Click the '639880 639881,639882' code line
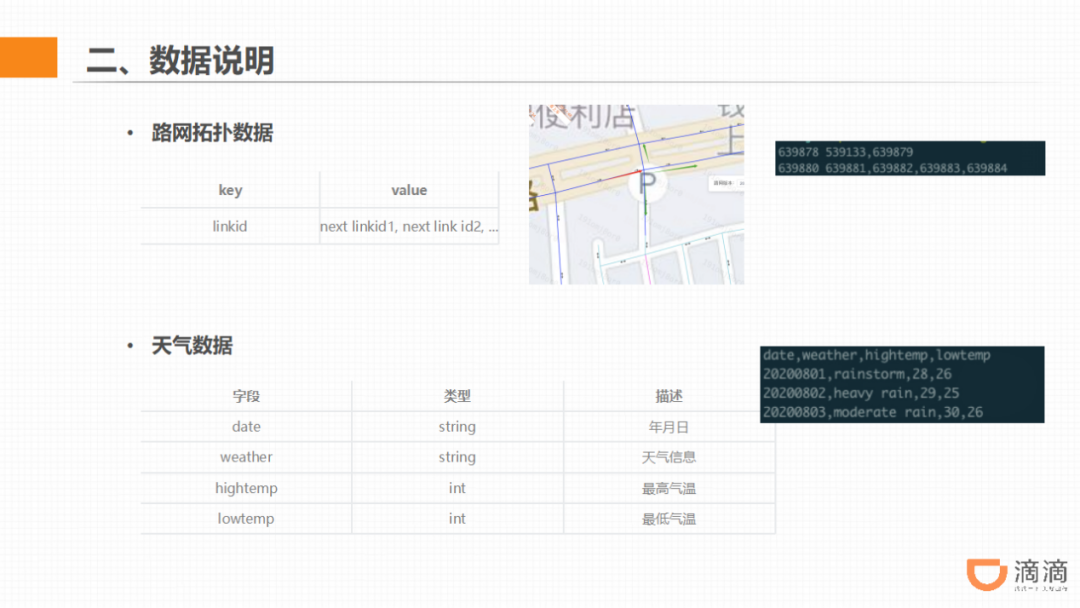This screenshot has width=1080, height=608. pyautogui.click(x=892, y=168)
